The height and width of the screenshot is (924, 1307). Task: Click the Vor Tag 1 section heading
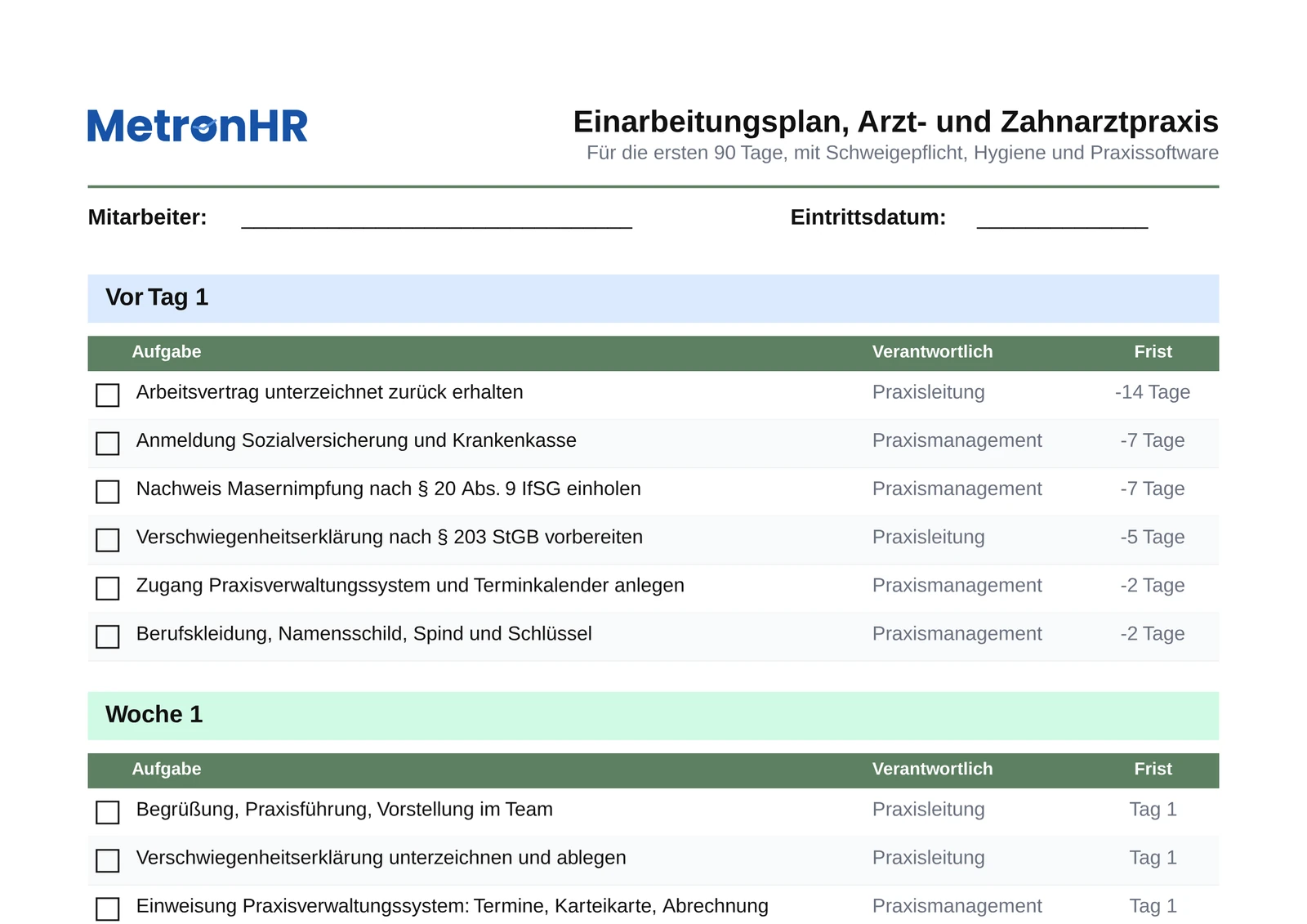pos(157,297)
